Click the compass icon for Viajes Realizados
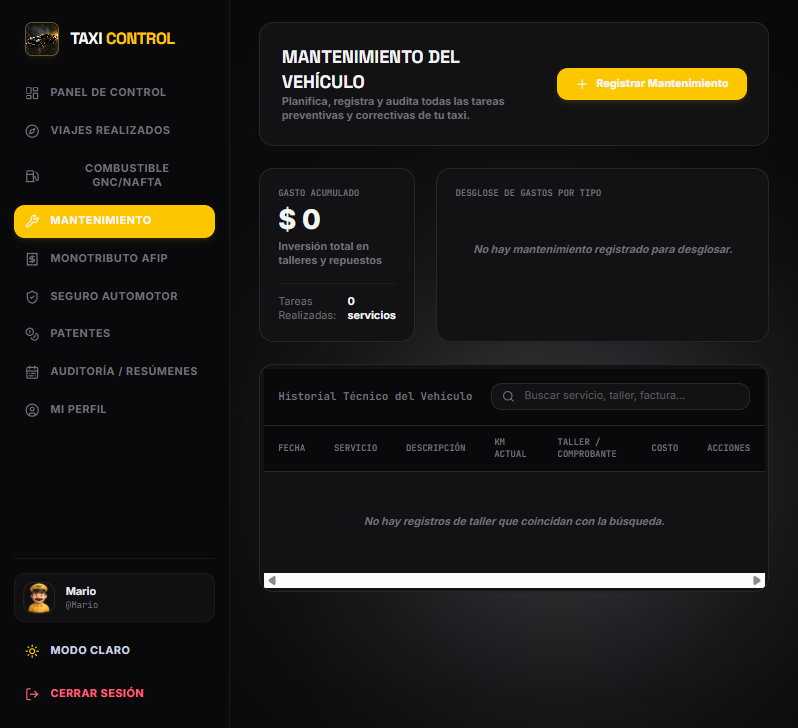This screenshot has width=798, height=728. point(32,131)
